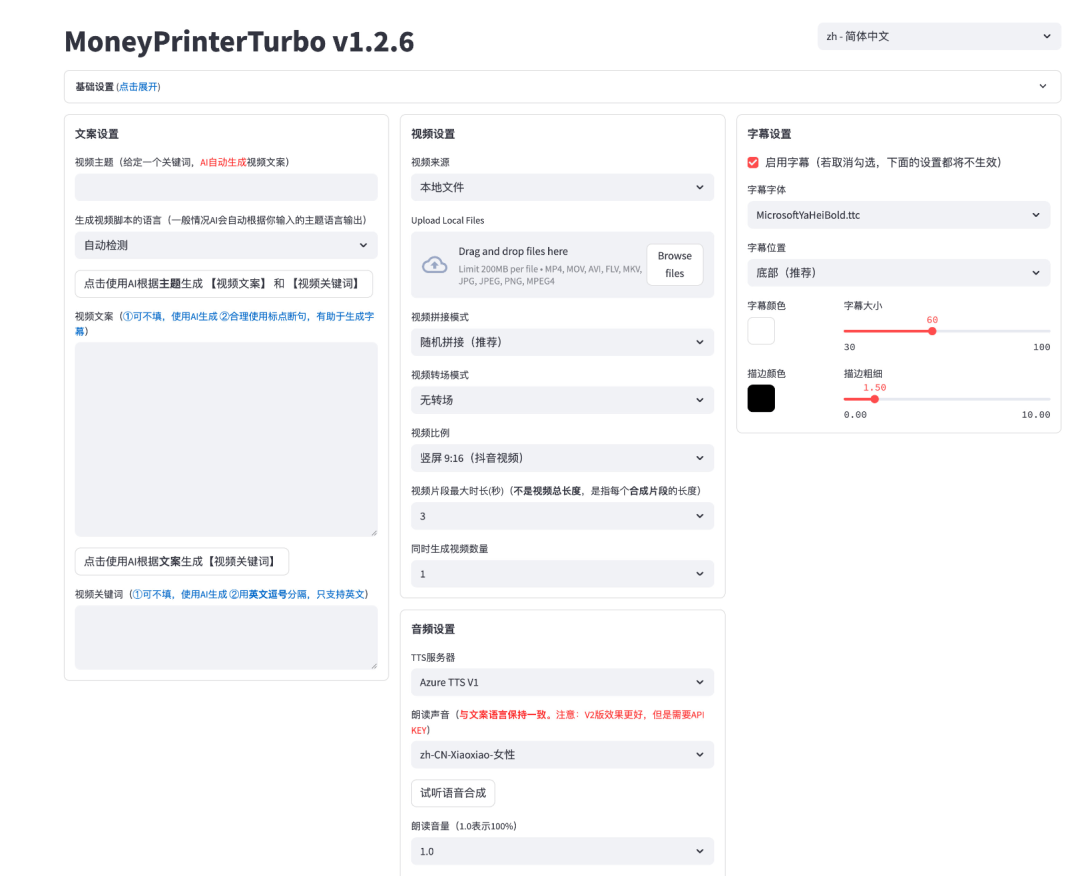Viewport: 1080px width, 876px height.
Task: Click the Browse files button
Action: 674,265
